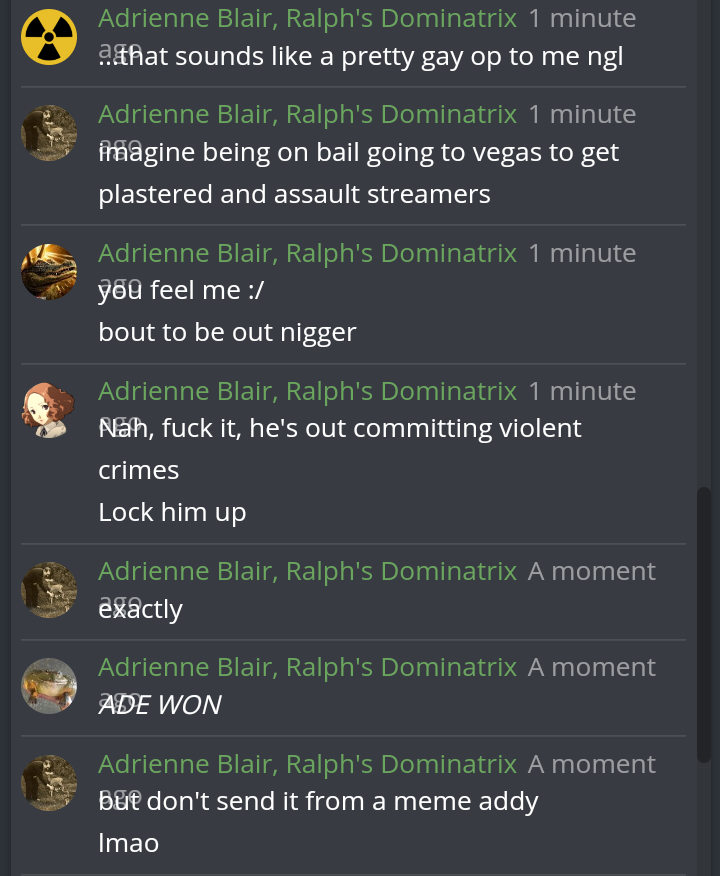Click the 'Lock him up' message text
Screen dimensions: 720x876
pyautogui.click(x=172, y=512)
